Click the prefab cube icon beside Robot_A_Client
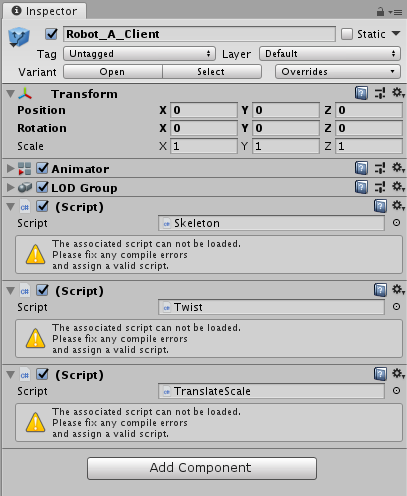The image size is (407, 496). 19,37
